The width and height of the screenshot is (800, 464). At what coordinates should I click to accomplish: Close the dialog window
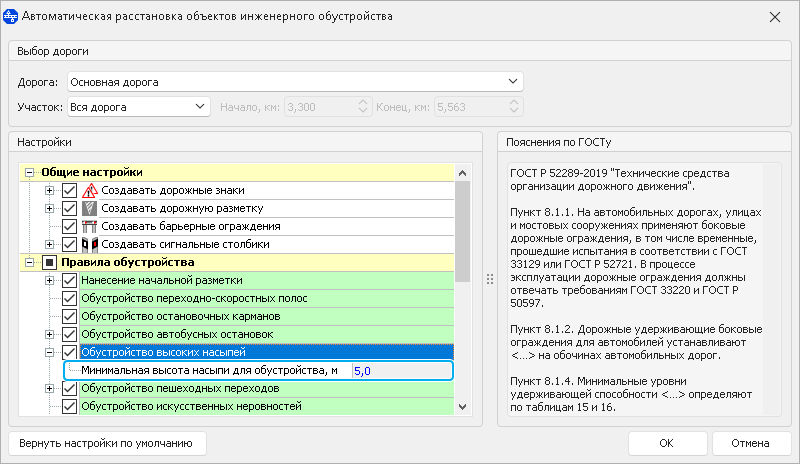tap(774, 17)
